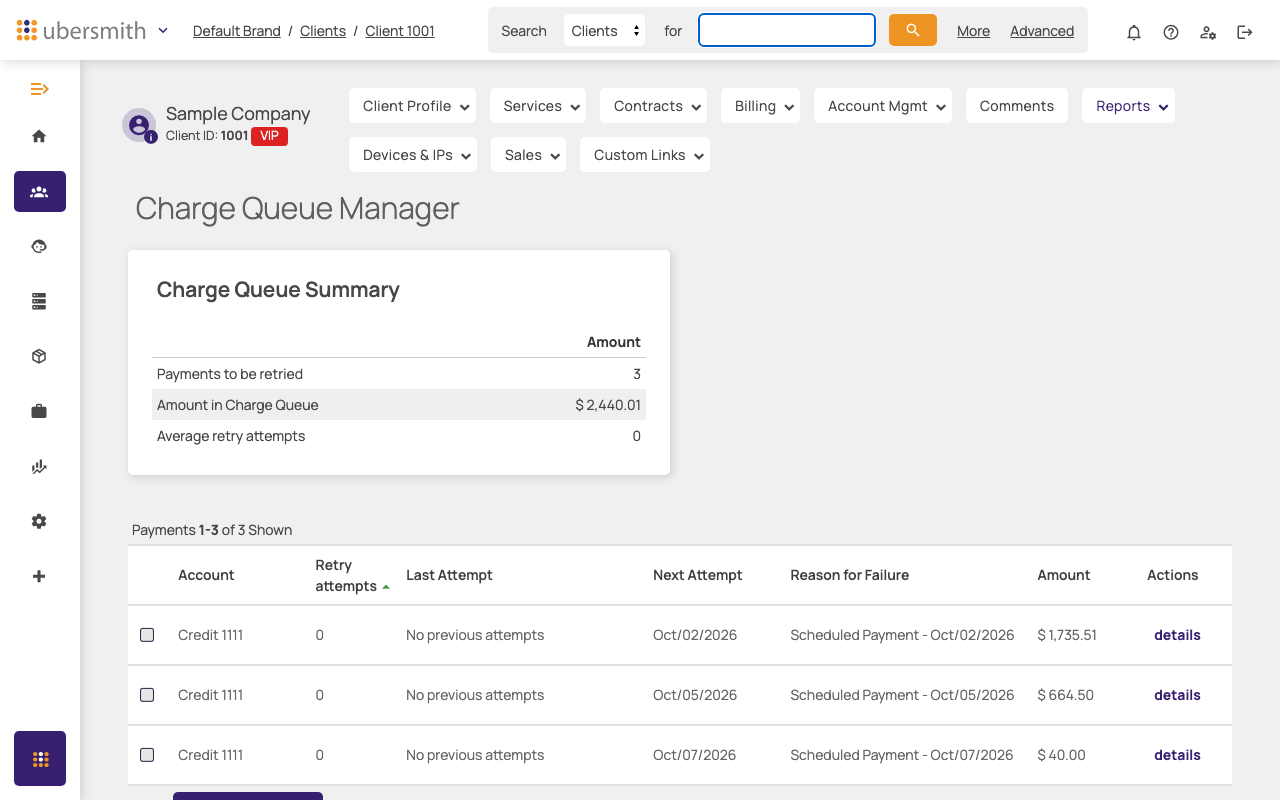Focus the search text field
Image resolution: width=1280 pixels, height=800 pixels.
tap(787, 30)
